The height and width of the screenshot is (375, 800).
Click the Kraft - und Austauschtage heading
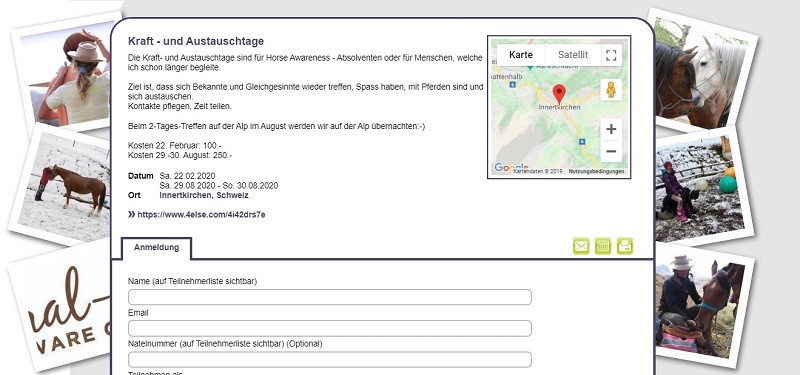pyautogui.click(x=196, y=41)
